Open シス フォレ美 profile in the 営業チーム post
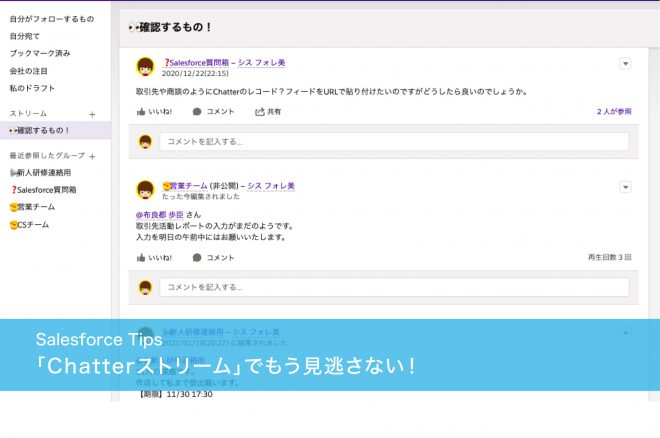This screenshot has height=438, width=660. [271, 186]
